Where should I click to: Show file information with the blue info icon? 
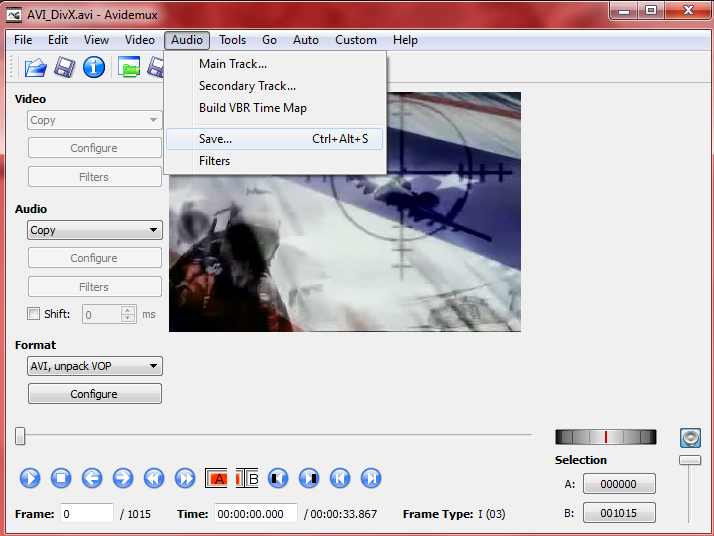(94, 67)
